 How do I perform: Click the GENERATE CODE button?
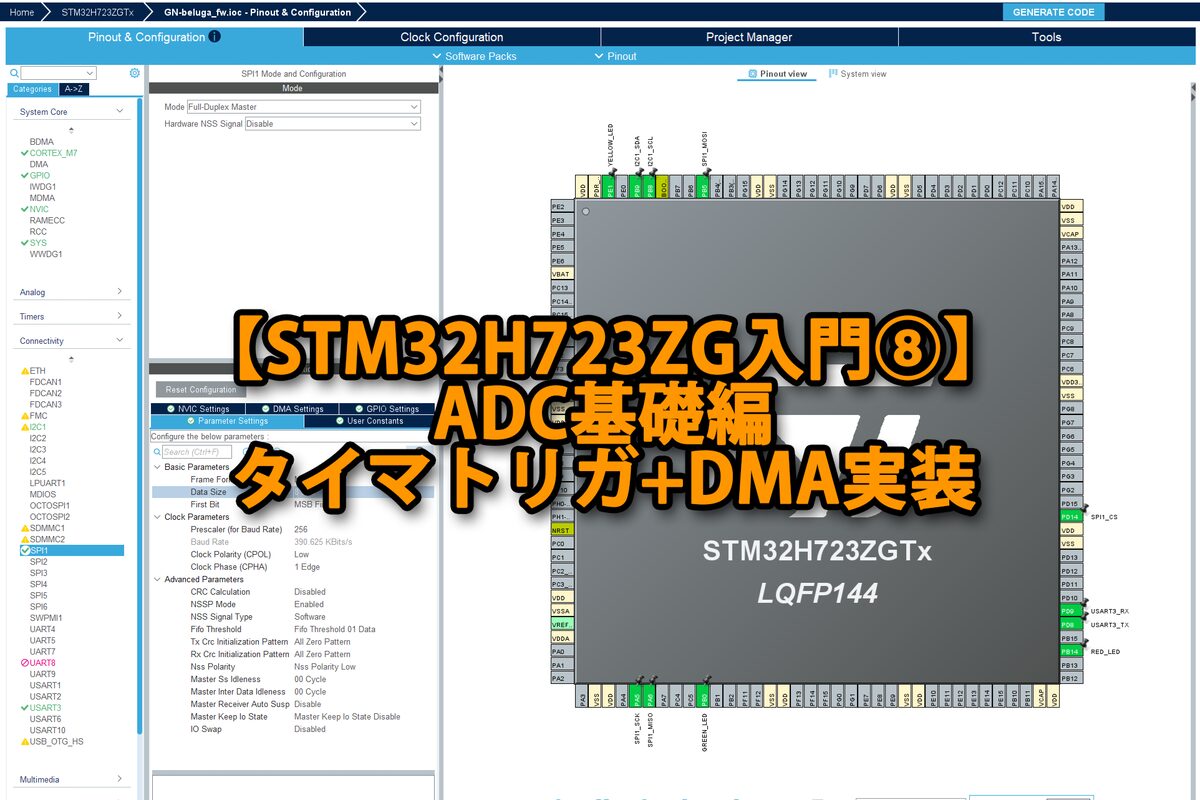click(1053, 12)
